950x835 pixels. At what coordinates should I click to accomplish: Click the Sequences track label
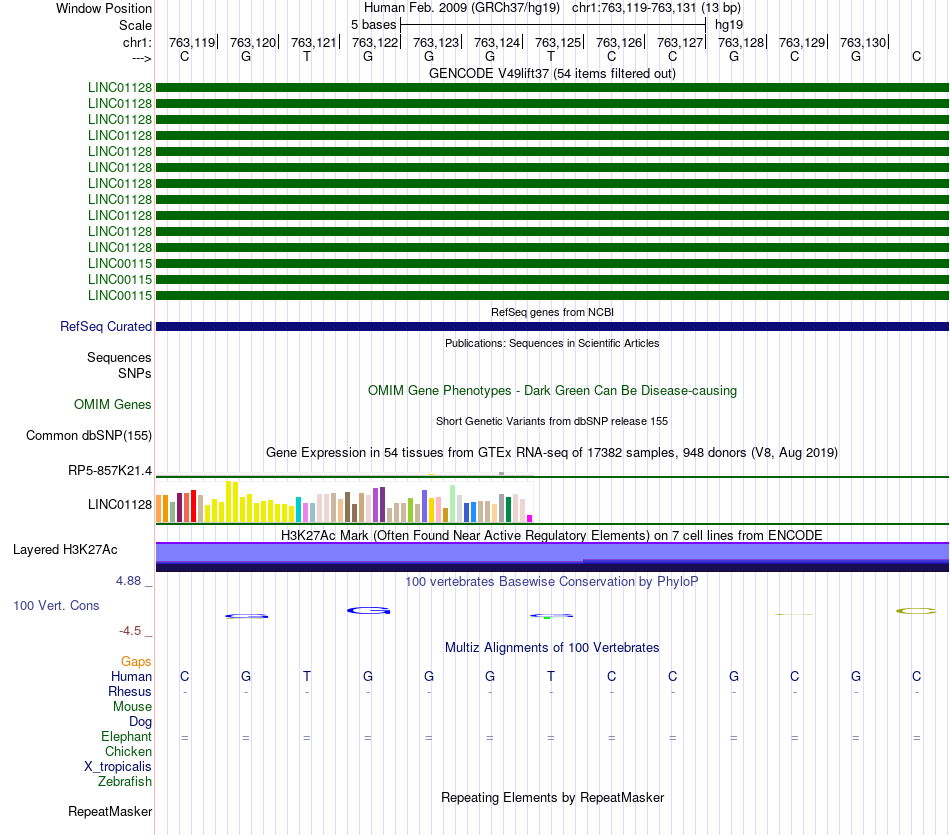(x=119, y=358)
